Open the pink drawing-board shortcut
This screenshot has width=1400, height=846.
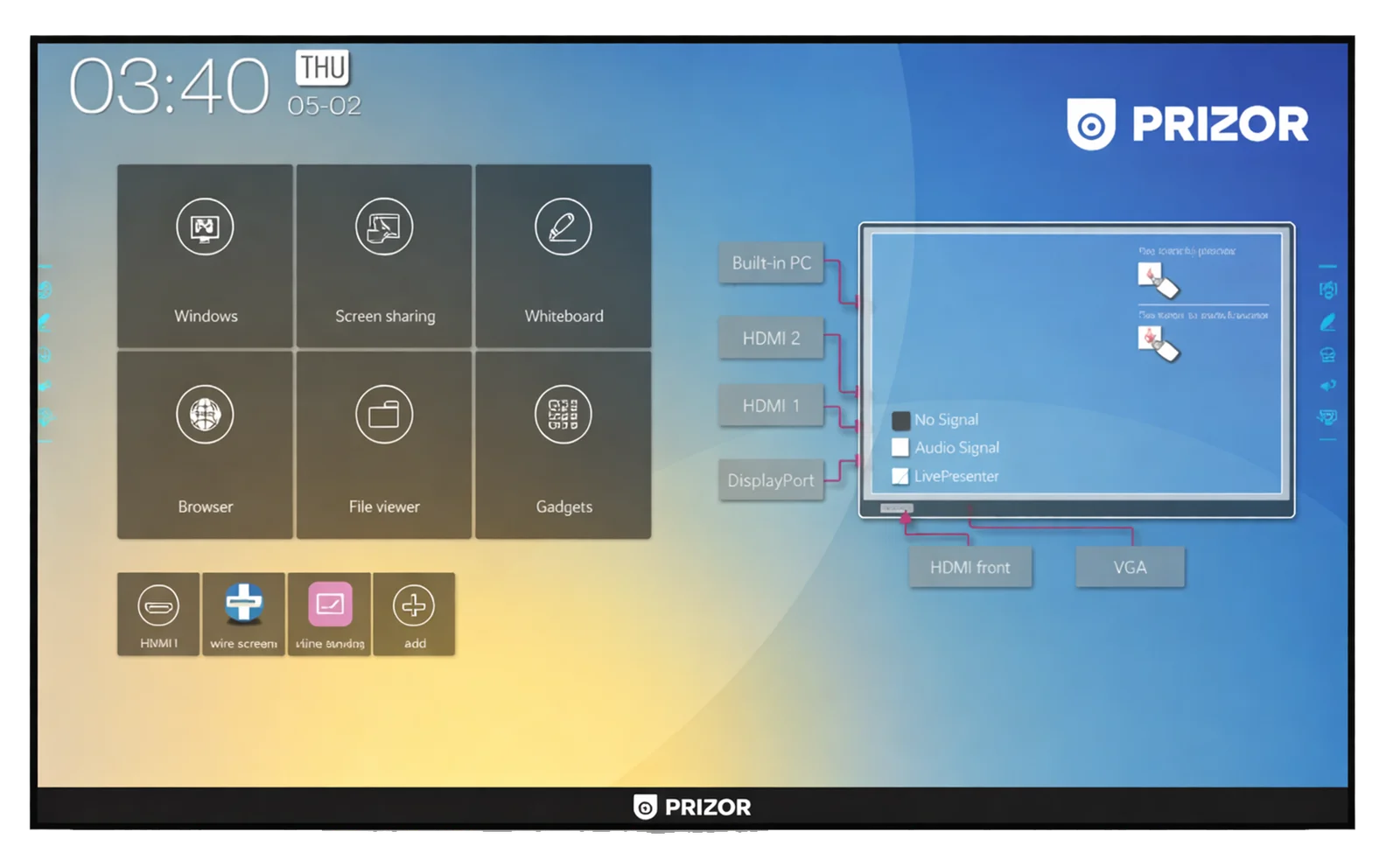(x=330, y=614)
